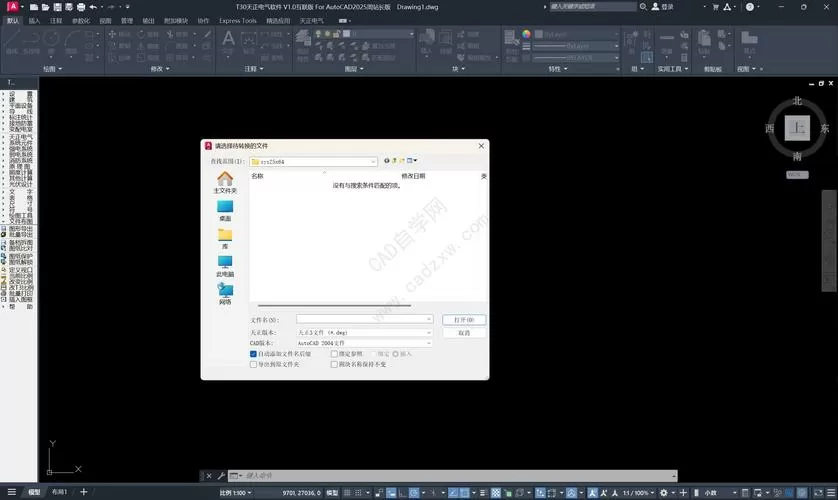Select the bind radio button
The height and width of the screenshot is (500, 838).
pos(374,354)
